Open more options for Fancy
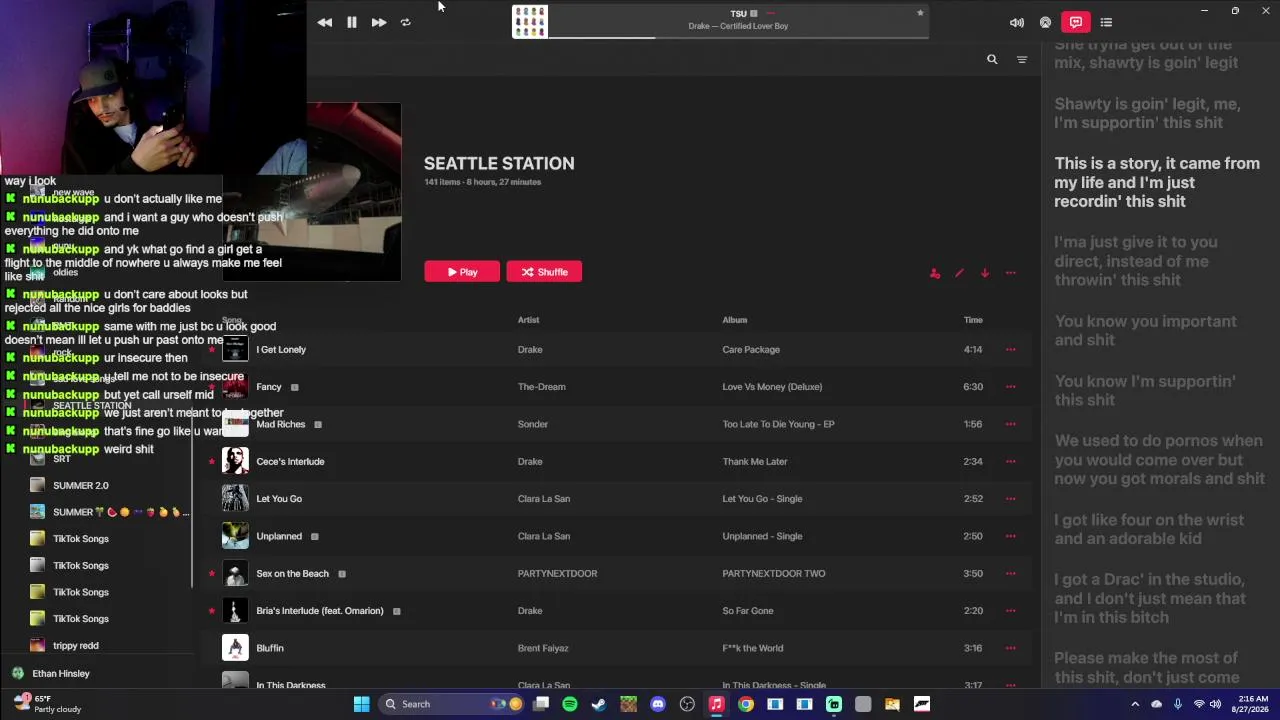 pyautogui.click(x=1011, y=387)
